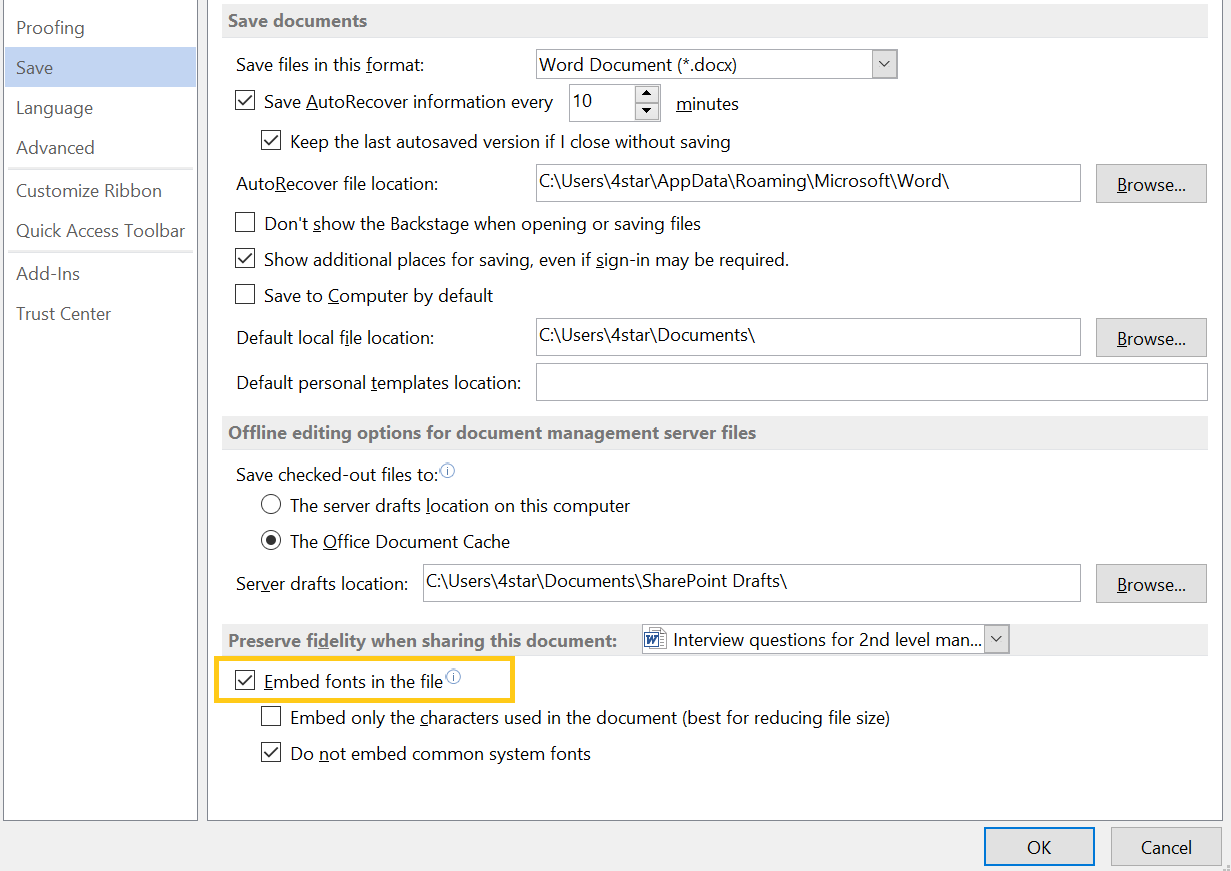
Task: Open the Proofing options category
Action: click(x=50, y=28)
